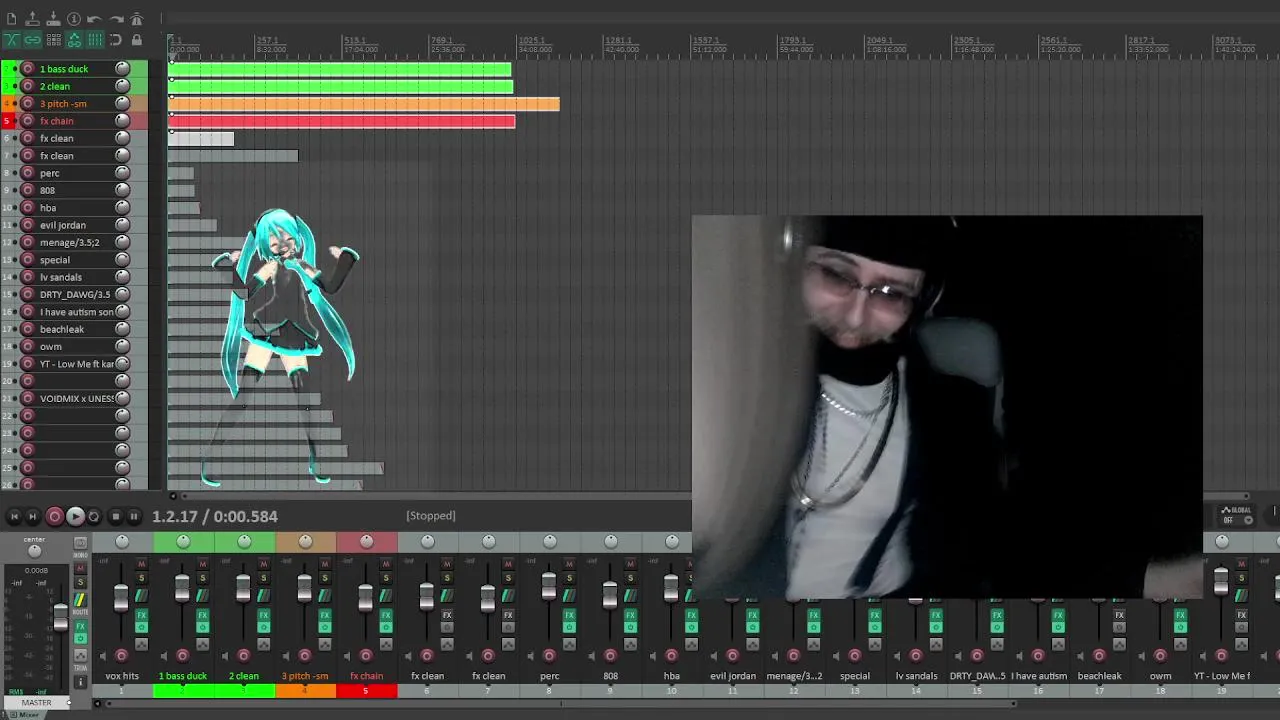1280x720 pixels.
Task: Jump to project start in the transport
Action: [14, 516]
